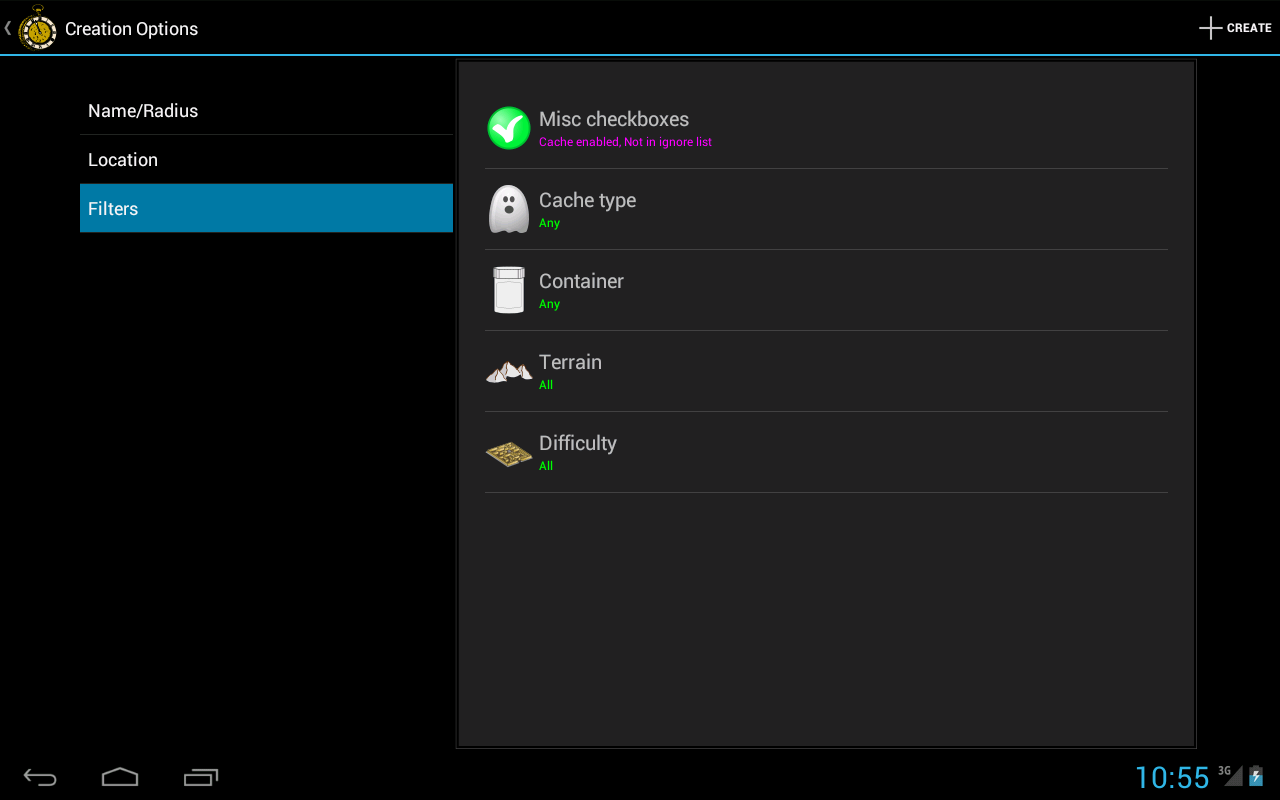Click the container jar icon
Image resolution: width=1280 pixels, height=800 pixels.
508,290
